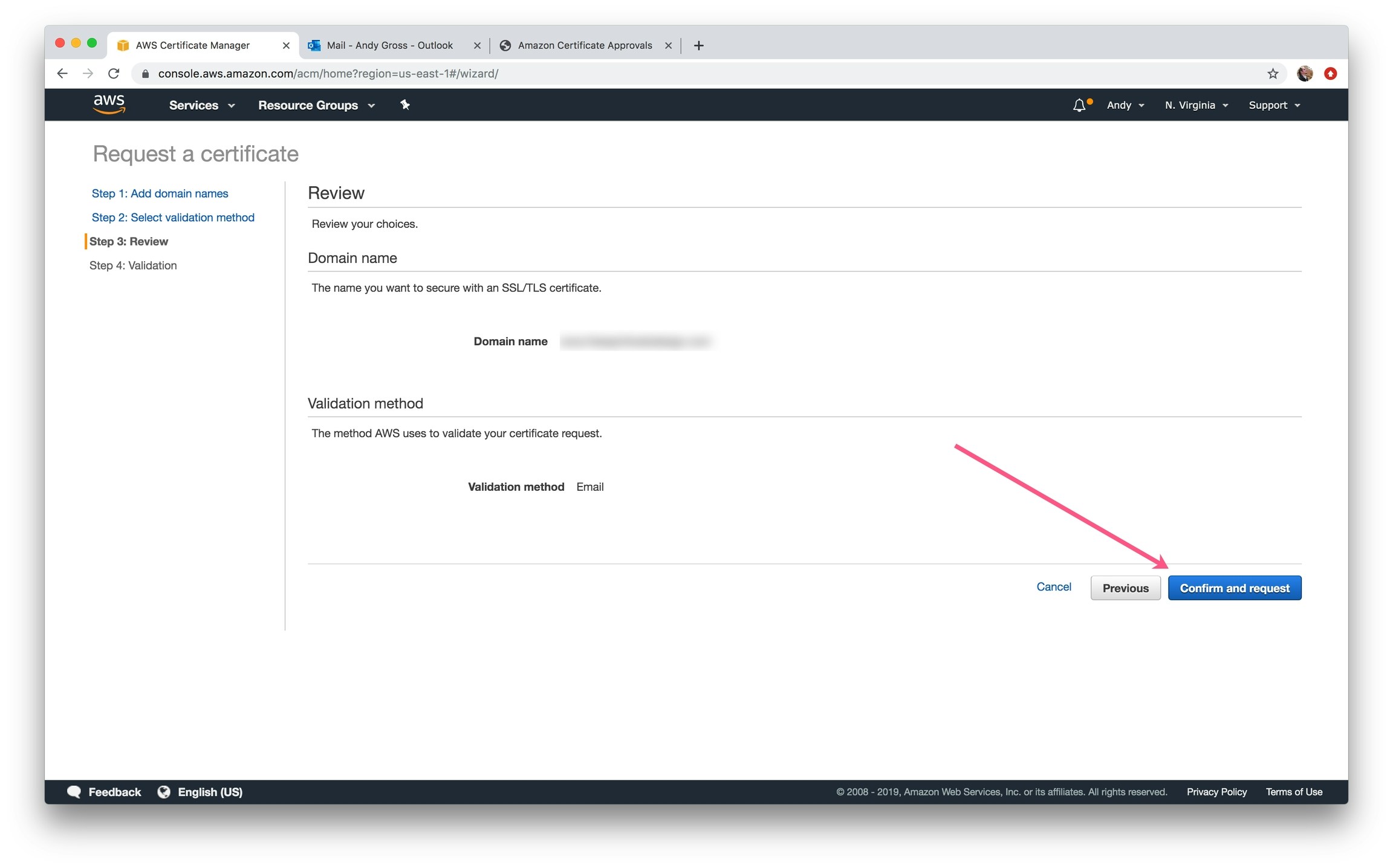Image resolution: width=1393 pixels, height=868 pixels.
Task: Click the pin shortcuts icon in navbar
Action: click(405, 105)
